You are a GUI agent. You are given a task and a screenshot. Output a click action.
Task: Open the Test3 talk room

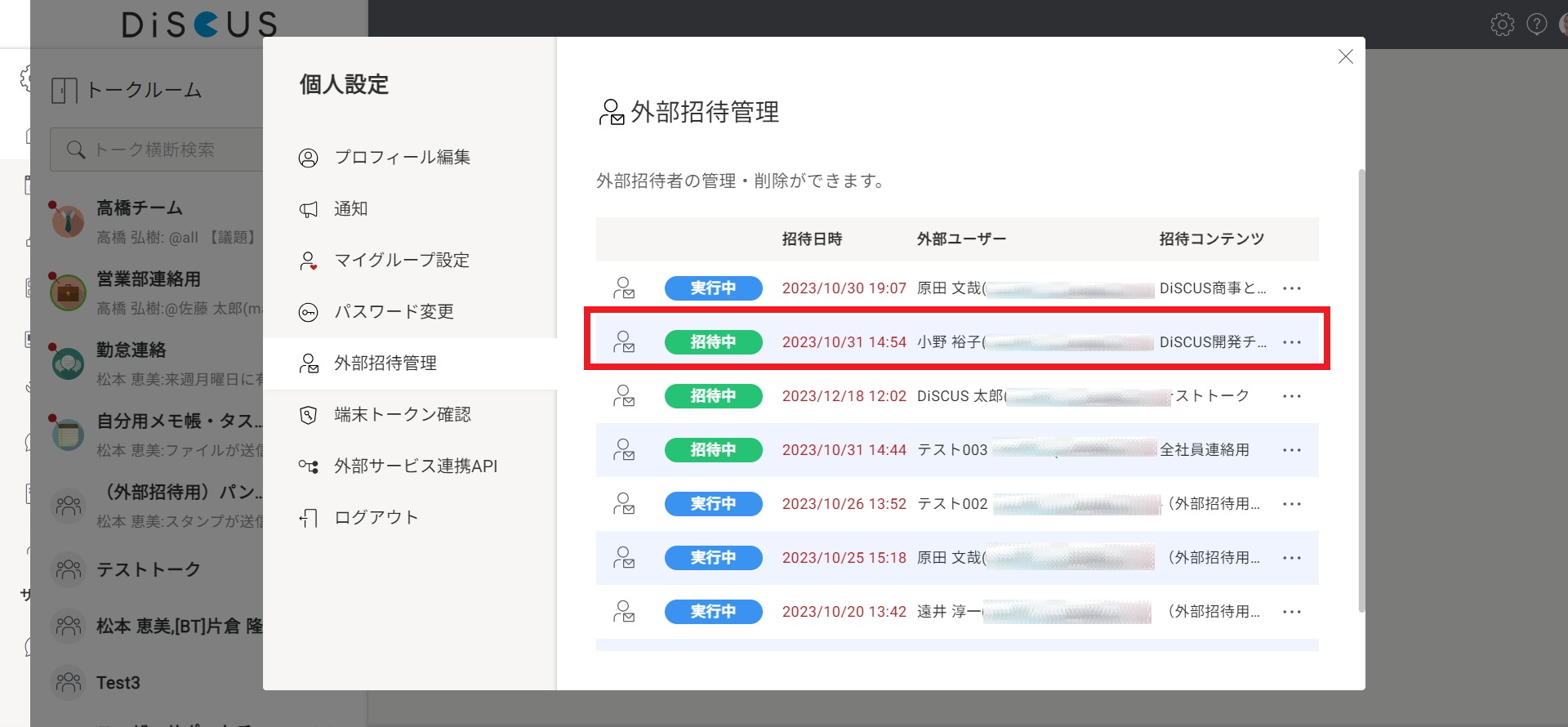155,683
